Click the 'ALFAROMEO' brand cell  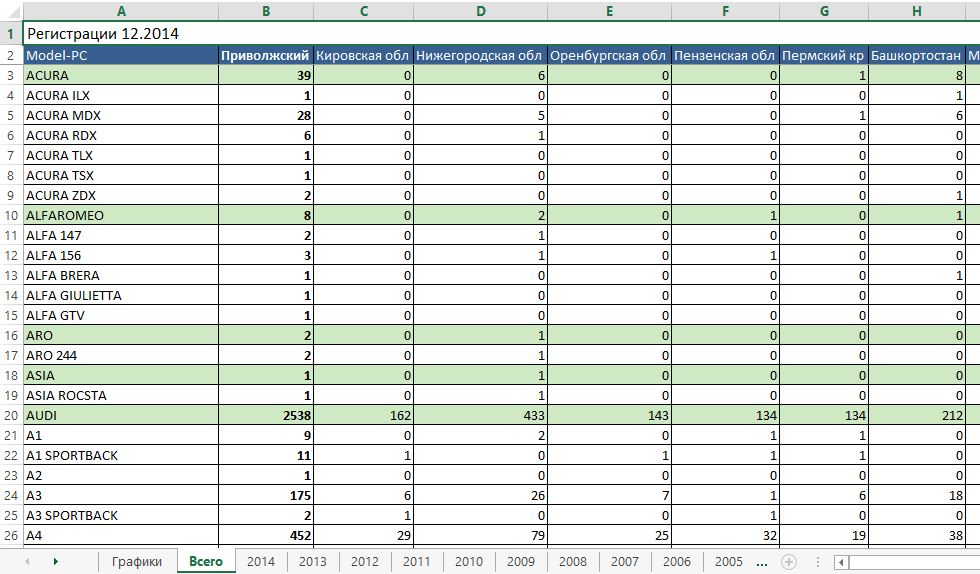[x=121, y=215]
